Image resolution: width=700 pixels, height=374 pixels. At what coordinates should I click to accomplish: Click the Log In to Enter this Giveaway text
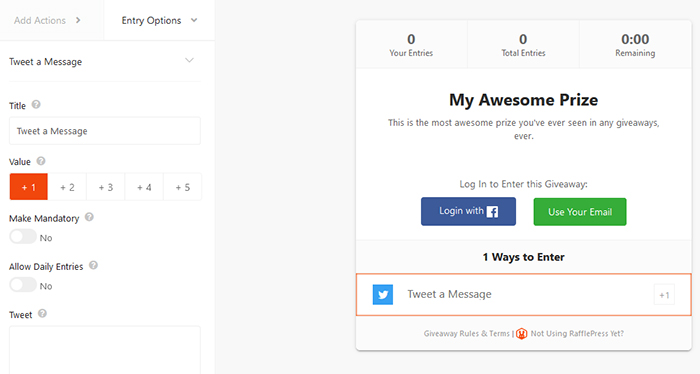pos(524,184)
